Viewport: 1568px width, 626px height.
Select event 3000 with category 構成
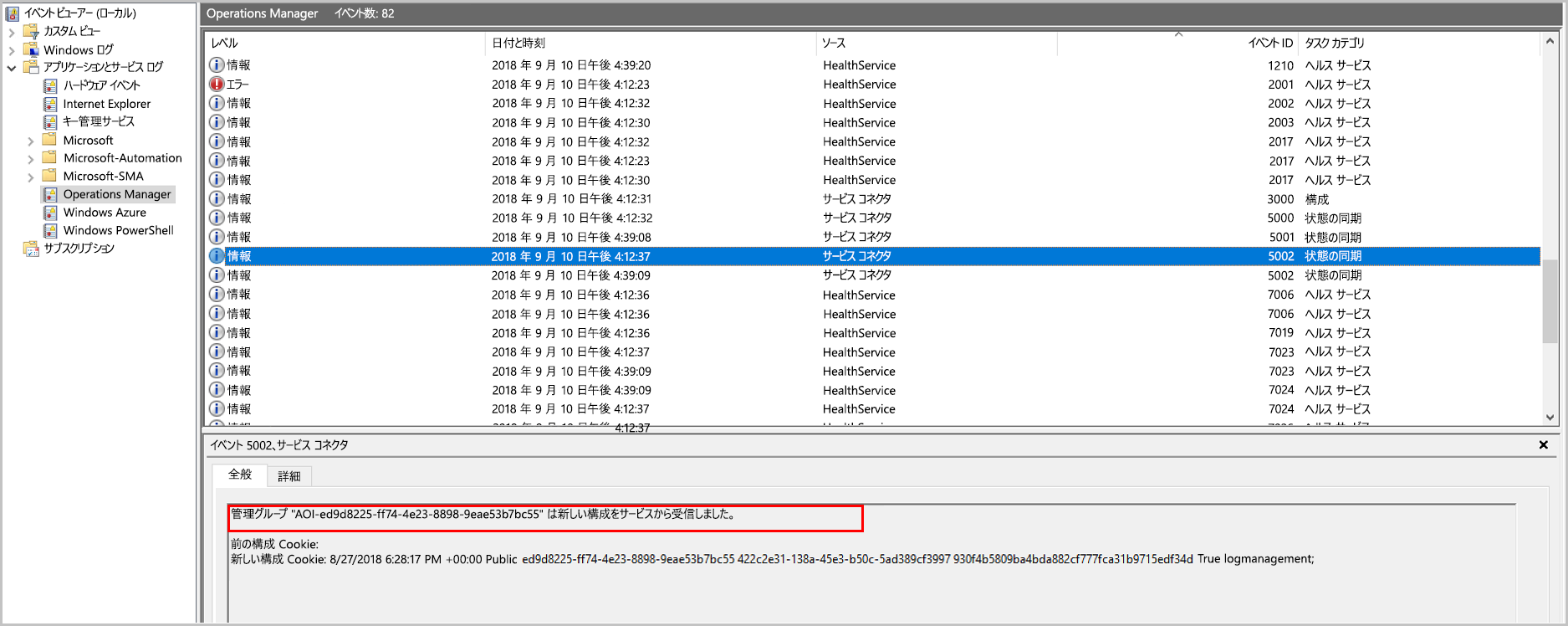pos(873,198)
